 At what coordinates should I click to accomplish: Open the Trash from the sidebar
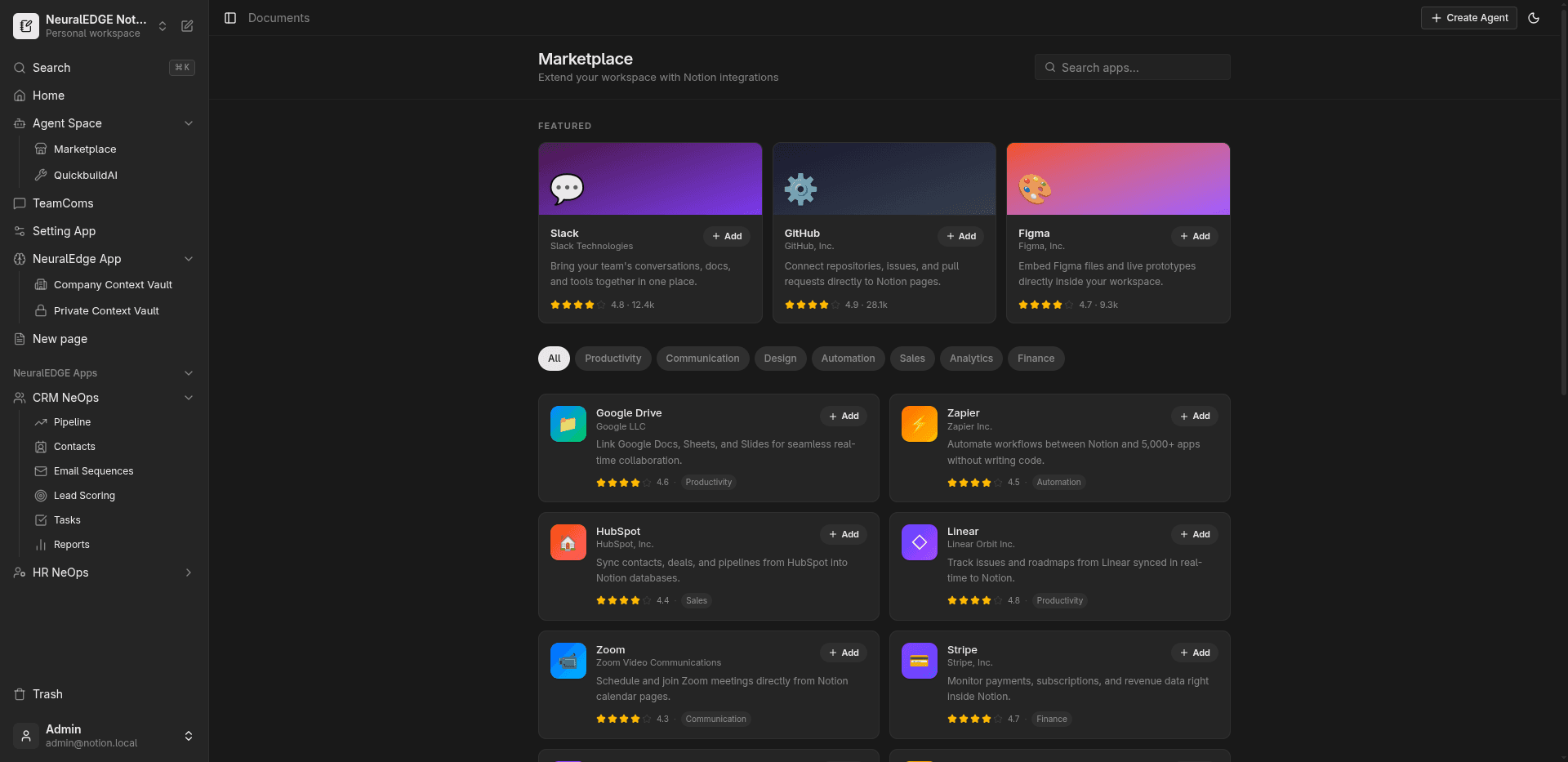point(47,694)
